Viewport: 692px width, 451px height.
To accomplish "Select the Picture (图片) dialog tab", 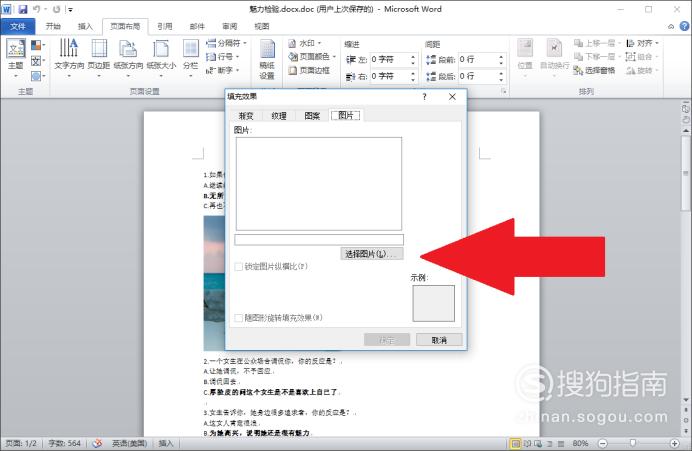I will pos(346,115).
